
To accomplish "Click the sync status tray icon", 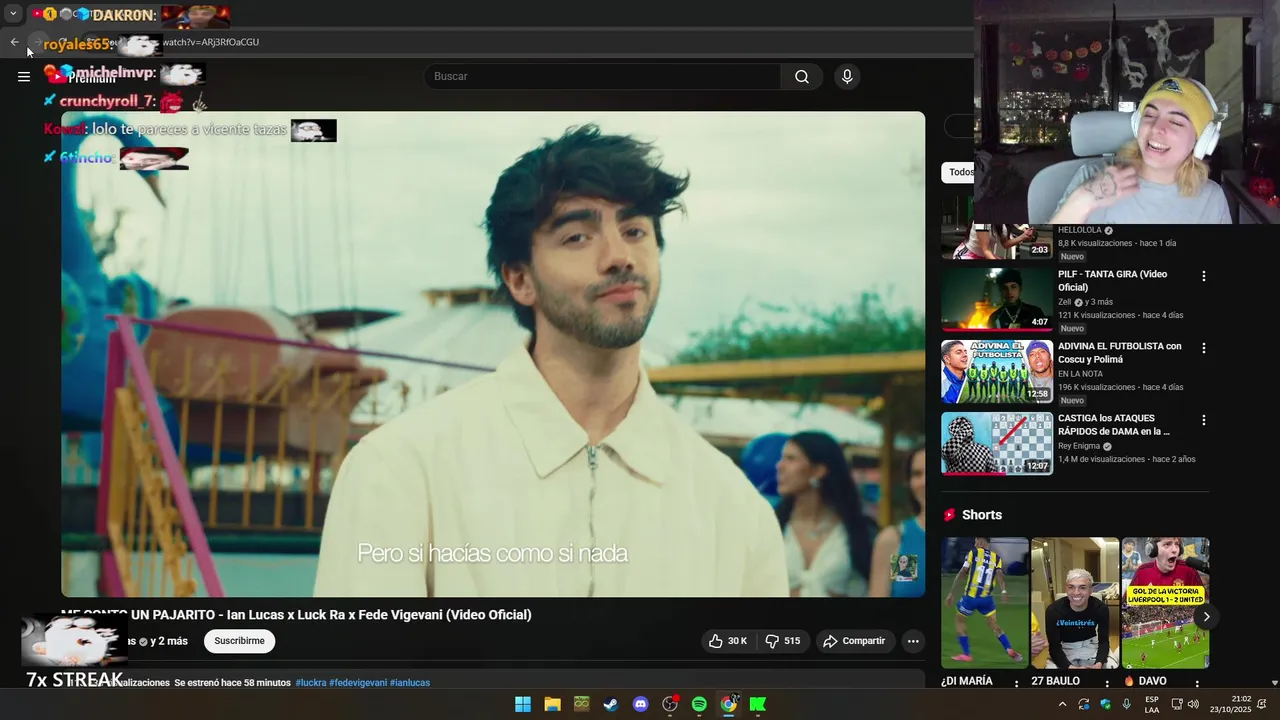I will pos(1084,704).
